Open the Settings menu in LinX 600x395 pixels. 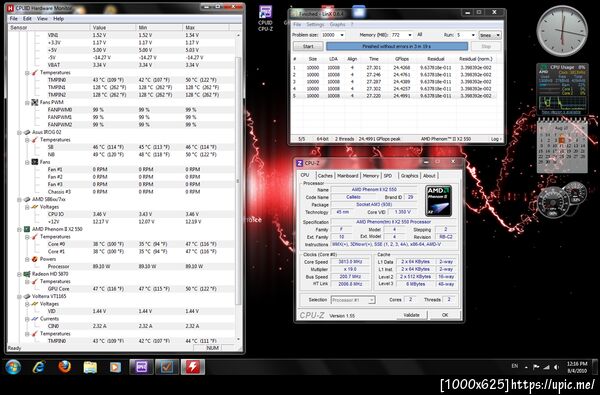pos(315,24)
